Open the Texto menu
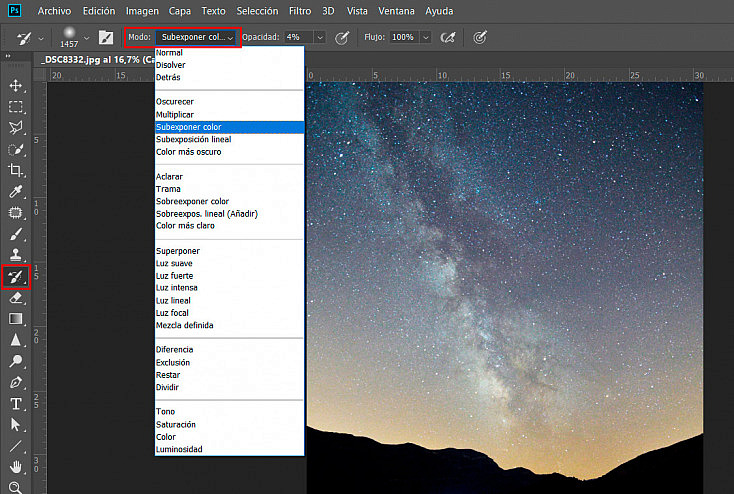 pos(213,11)
